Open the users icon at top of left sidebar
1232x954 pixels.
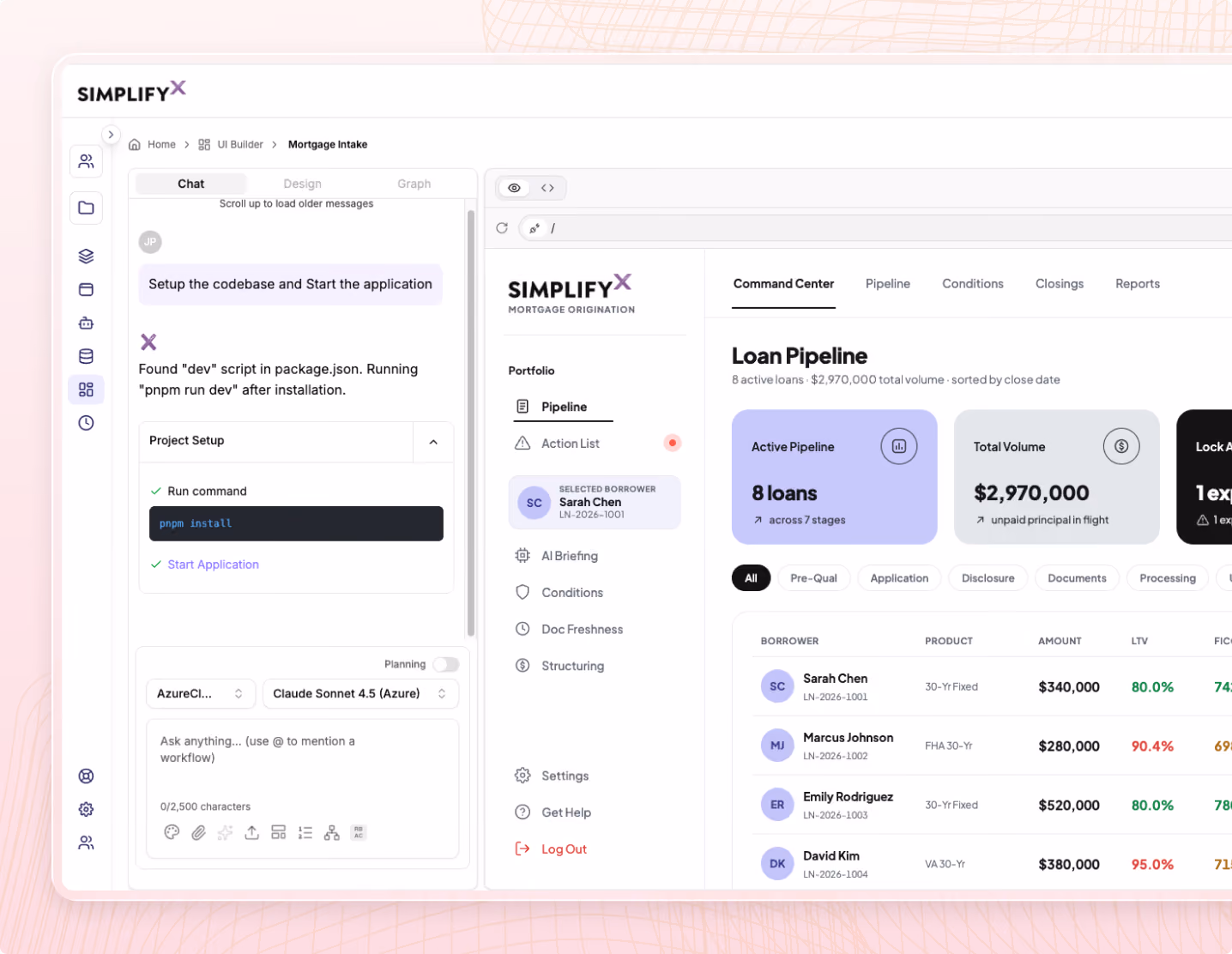click(x=86, y=161)
